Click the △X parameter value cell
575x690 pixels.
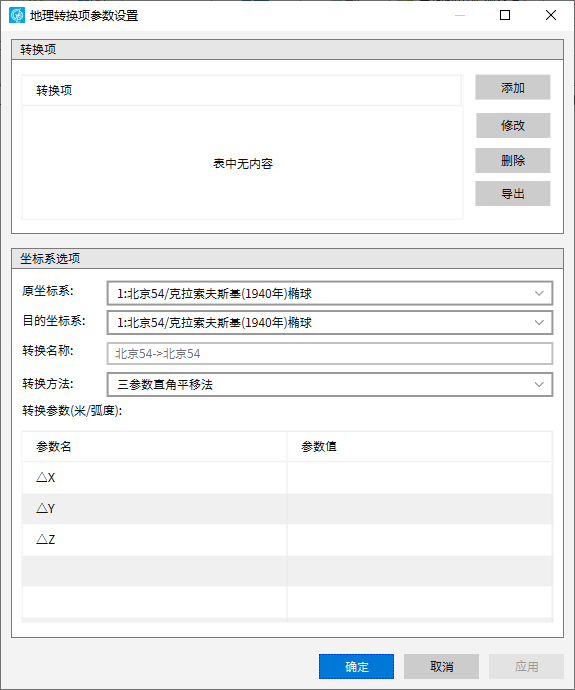point(420,478)
